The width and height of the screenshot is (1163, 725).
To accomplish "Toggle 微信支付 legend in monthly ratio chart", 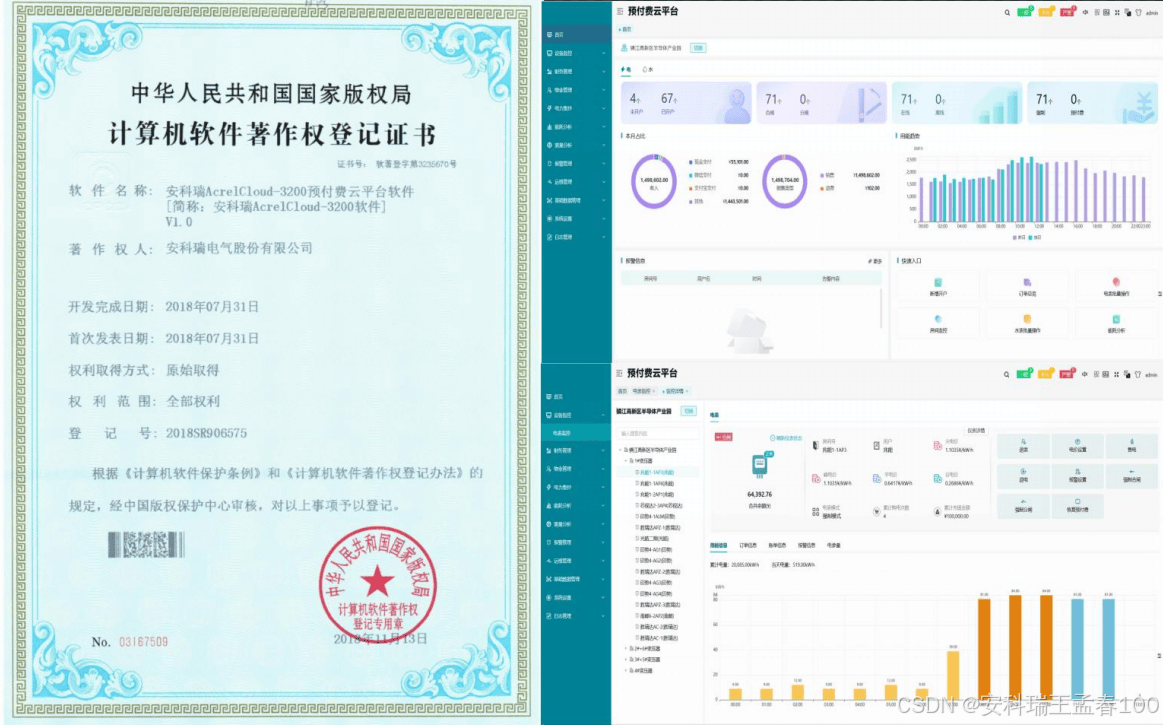I will pyautogui.click(x=701, y=175).
